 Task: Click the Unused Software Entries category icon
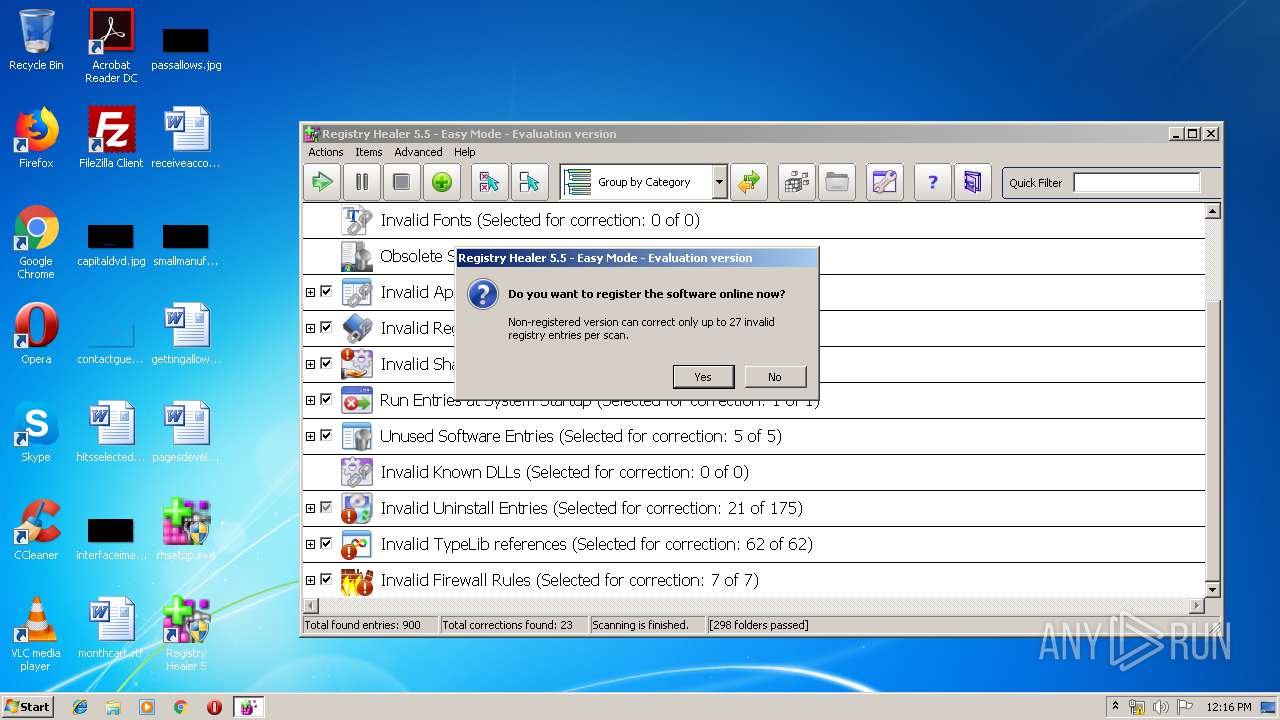point(357,436)
